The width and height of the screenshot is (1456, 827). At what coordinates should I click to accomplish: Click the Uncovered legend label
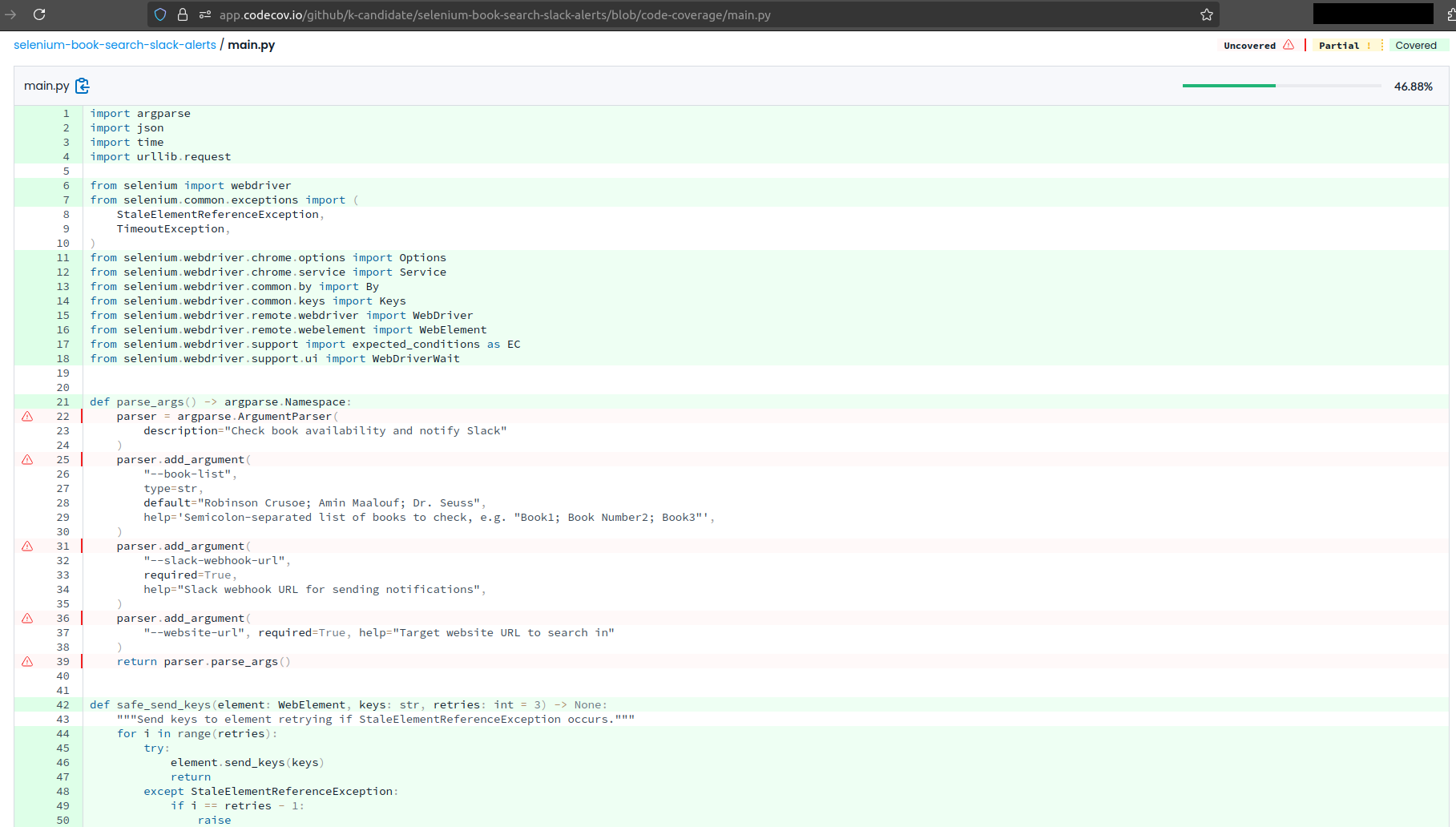[x=1249, y=46]
